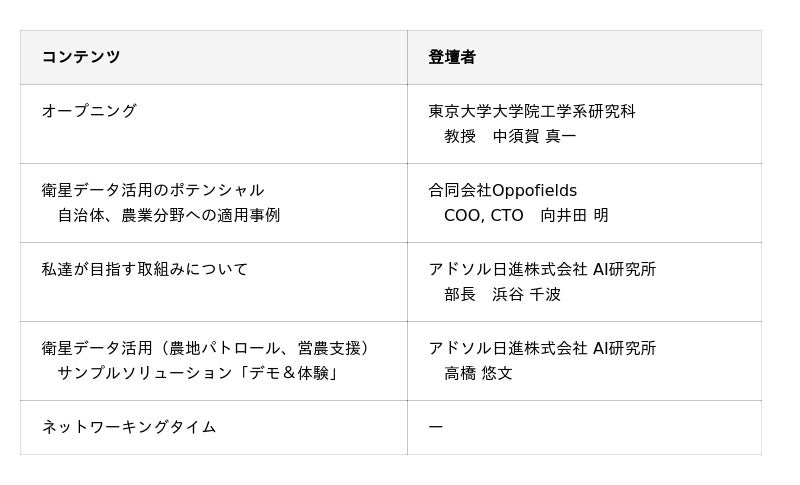Select the オープニング content cell text
800x485 pixels.
click(x=89, y=111)
